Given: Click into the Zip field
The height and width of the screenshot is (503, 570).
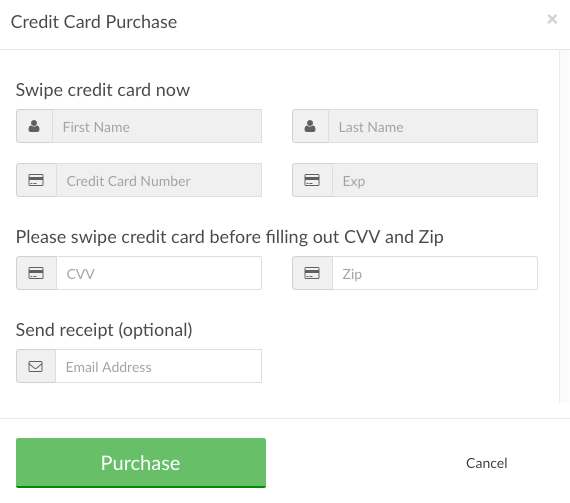Looking at the screenshot, I should click(435, 273).
